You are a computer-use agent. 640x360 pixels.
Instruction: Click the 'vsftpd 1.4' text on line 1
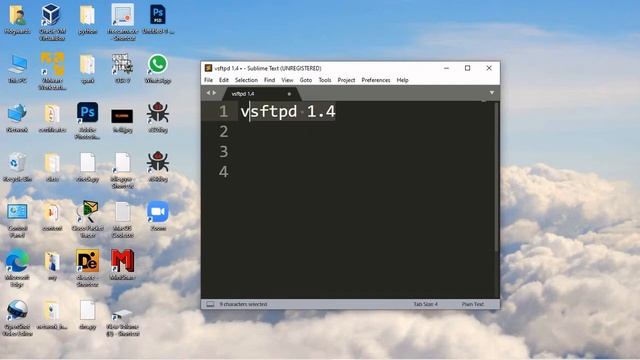(x=288, y=111)
